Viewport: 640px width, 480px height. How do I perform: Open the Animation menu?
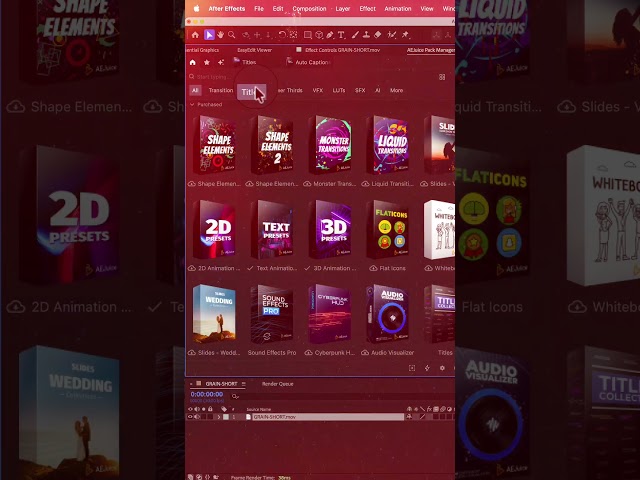click(398, 9)
